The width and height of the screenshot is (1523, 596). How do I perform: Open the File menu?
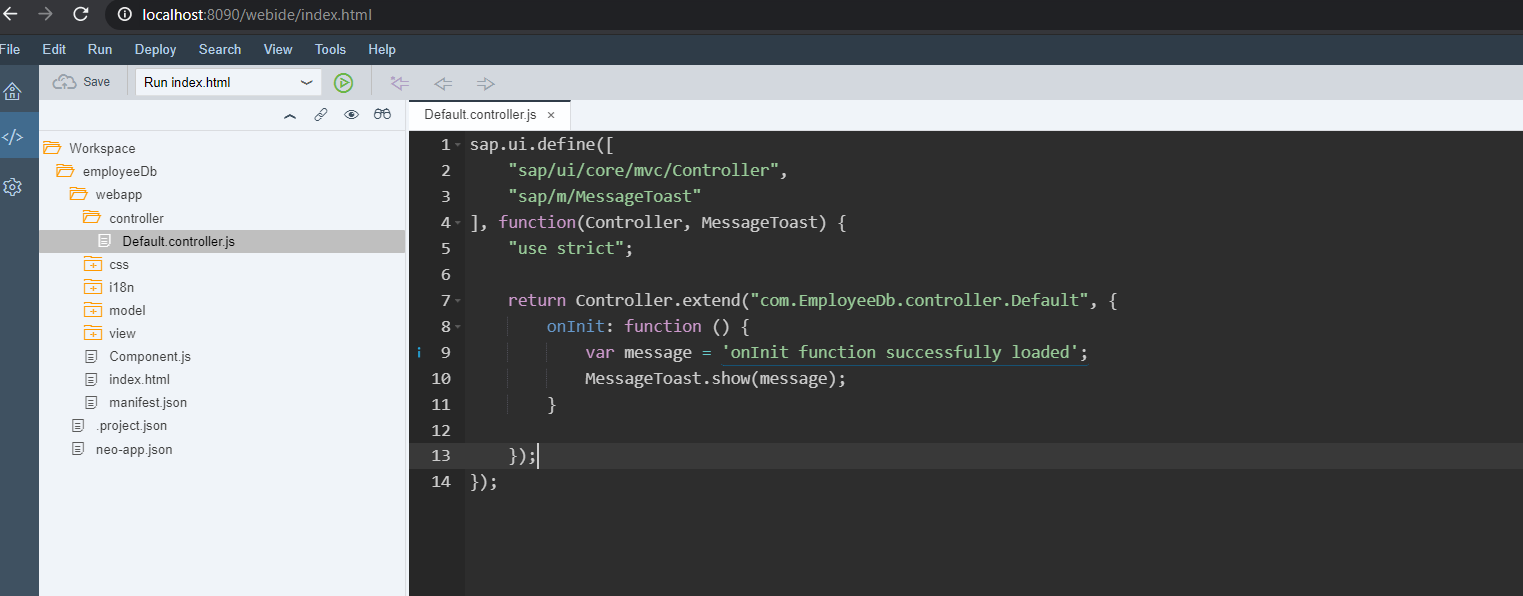coord(10,49)
